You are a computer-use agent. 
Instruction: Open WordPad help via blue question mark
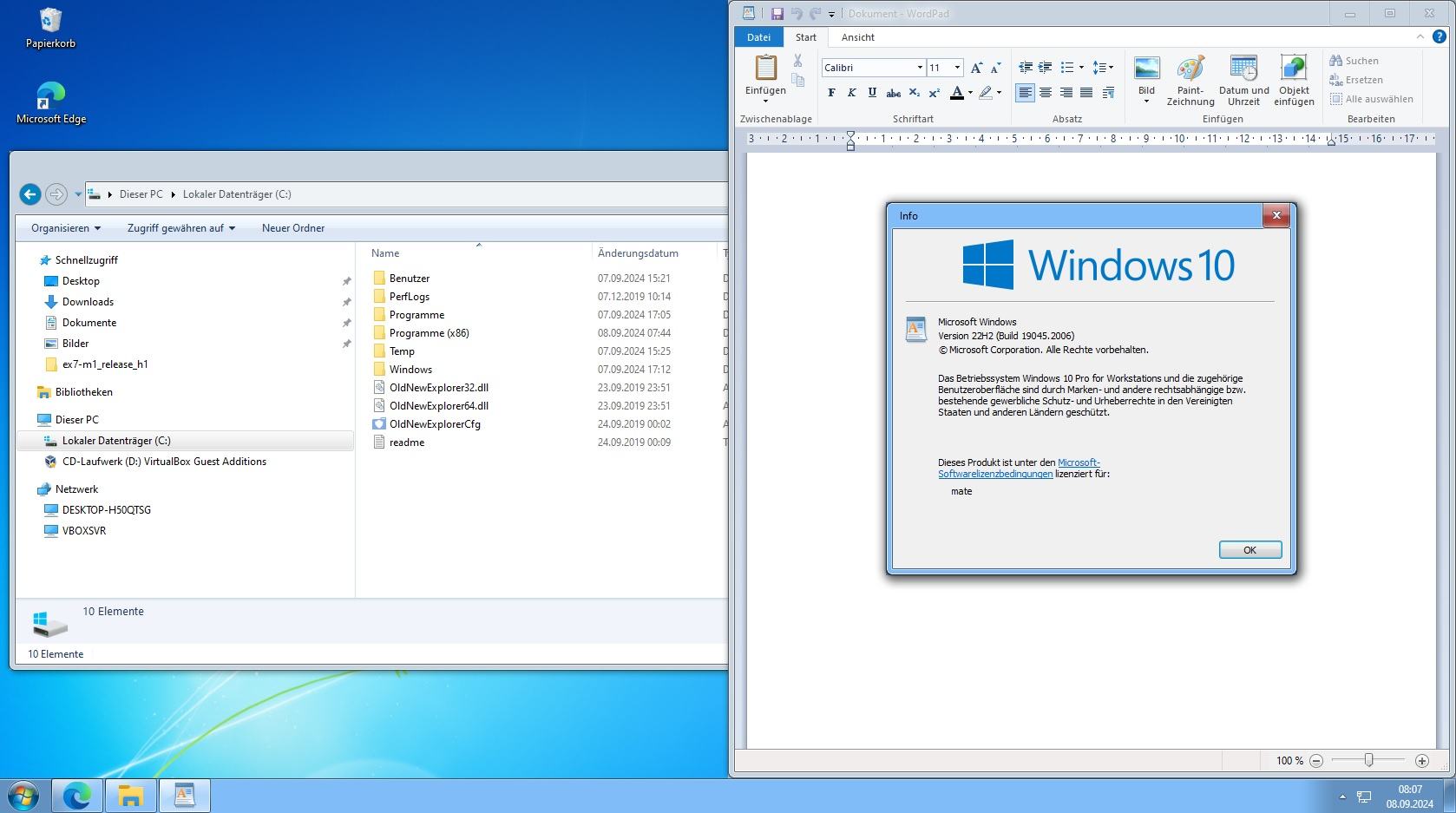[1439, 36]
